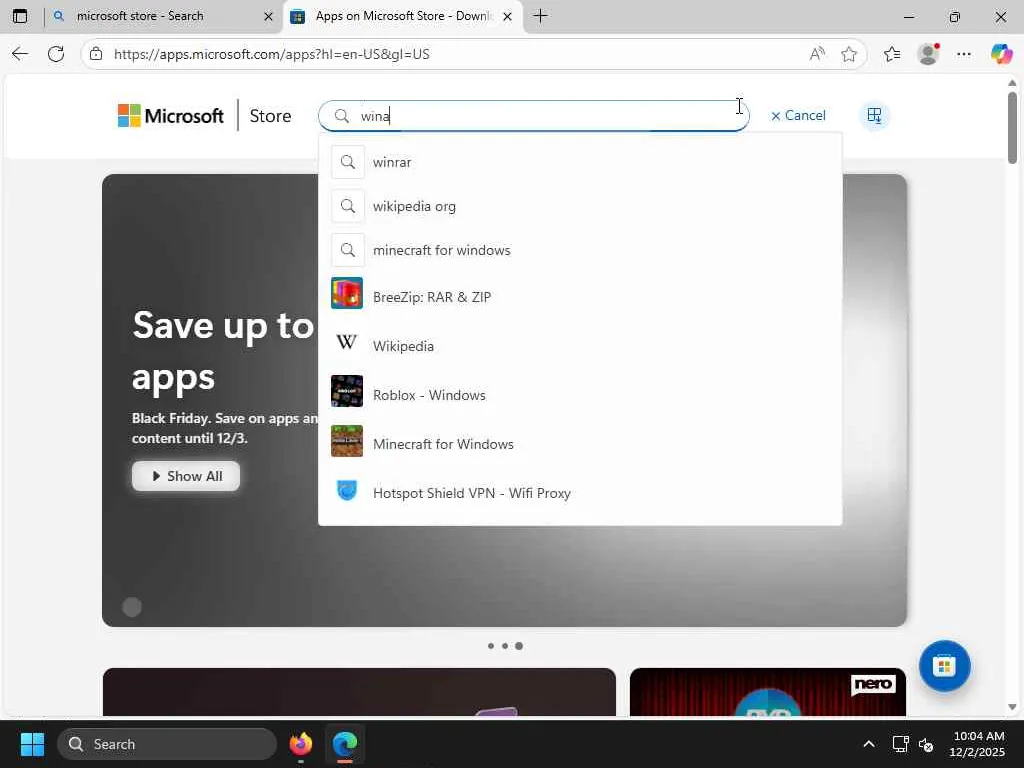Focus the Store search field containing wina
The height and width of the screenshot is (768, 1024).
[x=534, y=116]
